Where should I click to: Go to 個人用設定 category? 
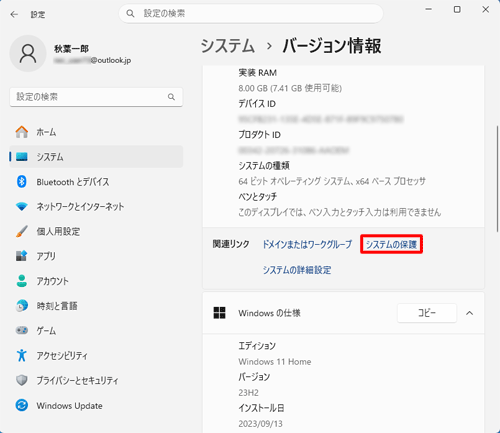[96, 231]
